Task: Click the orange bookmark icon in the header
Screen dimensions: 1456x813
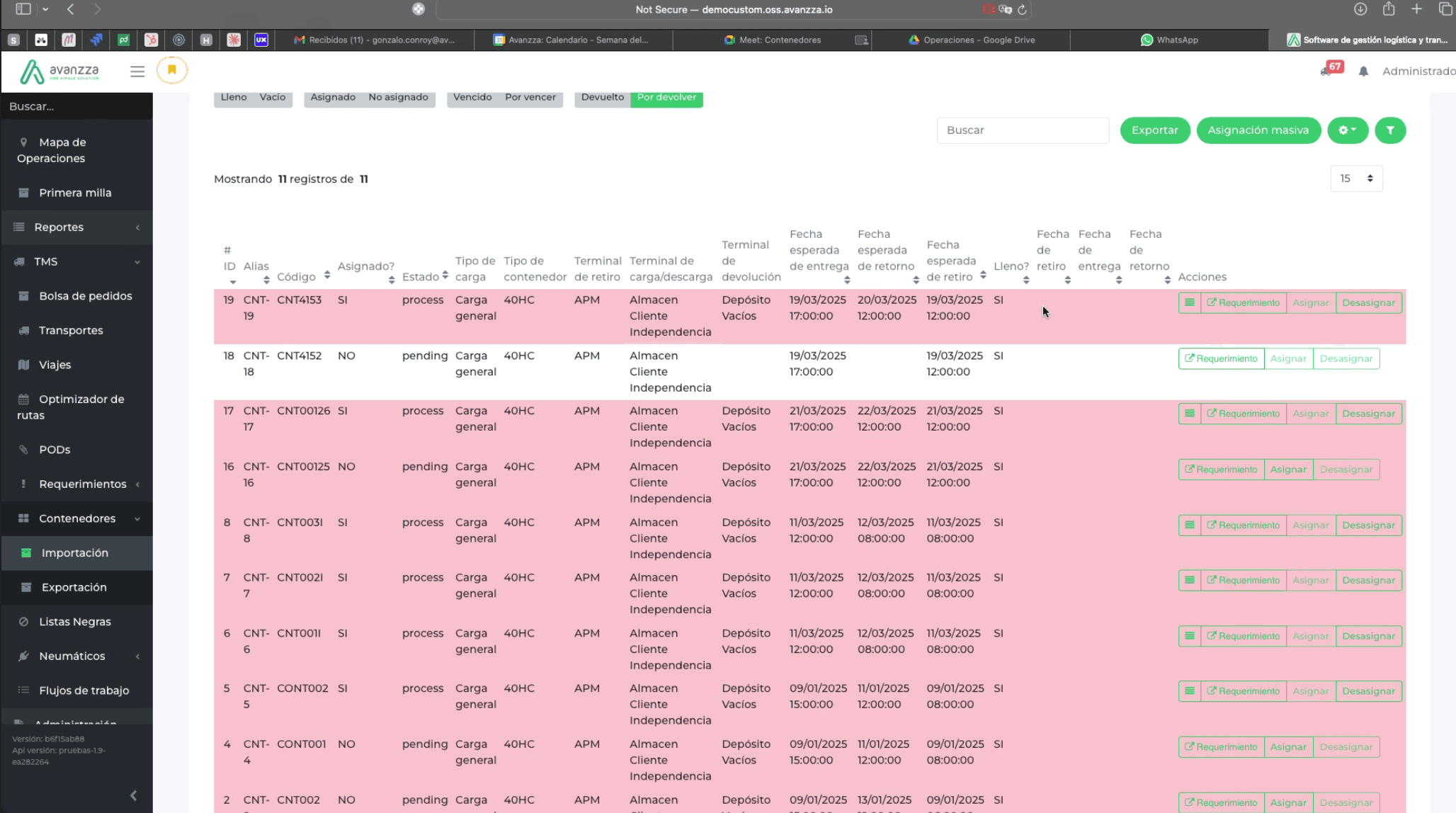Action: tap(171, 70)
